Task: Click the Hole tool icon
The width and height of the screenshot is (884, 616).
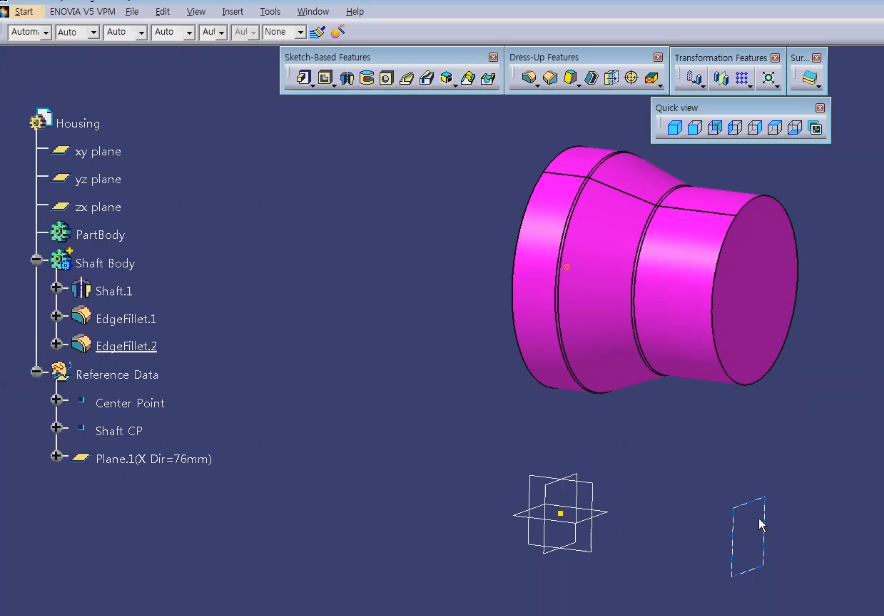Action: pyautogui.click(x=386, y=78)
